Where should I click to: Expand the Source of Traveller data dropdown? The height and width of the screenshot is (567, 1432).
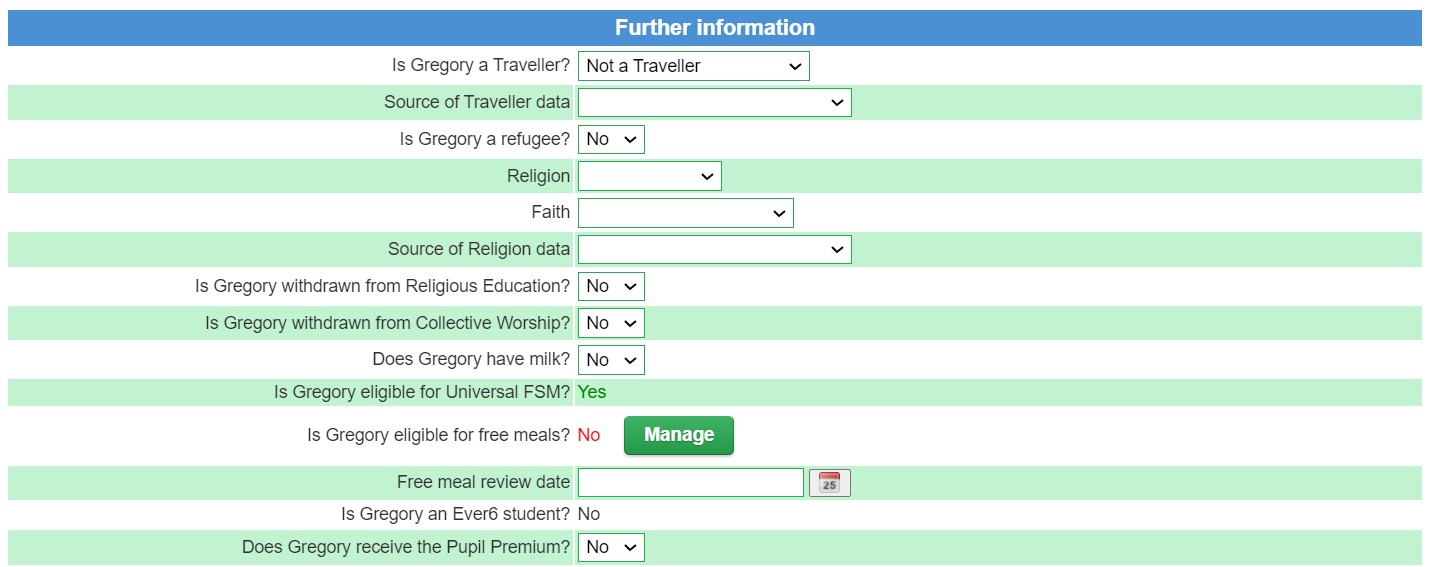point(714,102)
